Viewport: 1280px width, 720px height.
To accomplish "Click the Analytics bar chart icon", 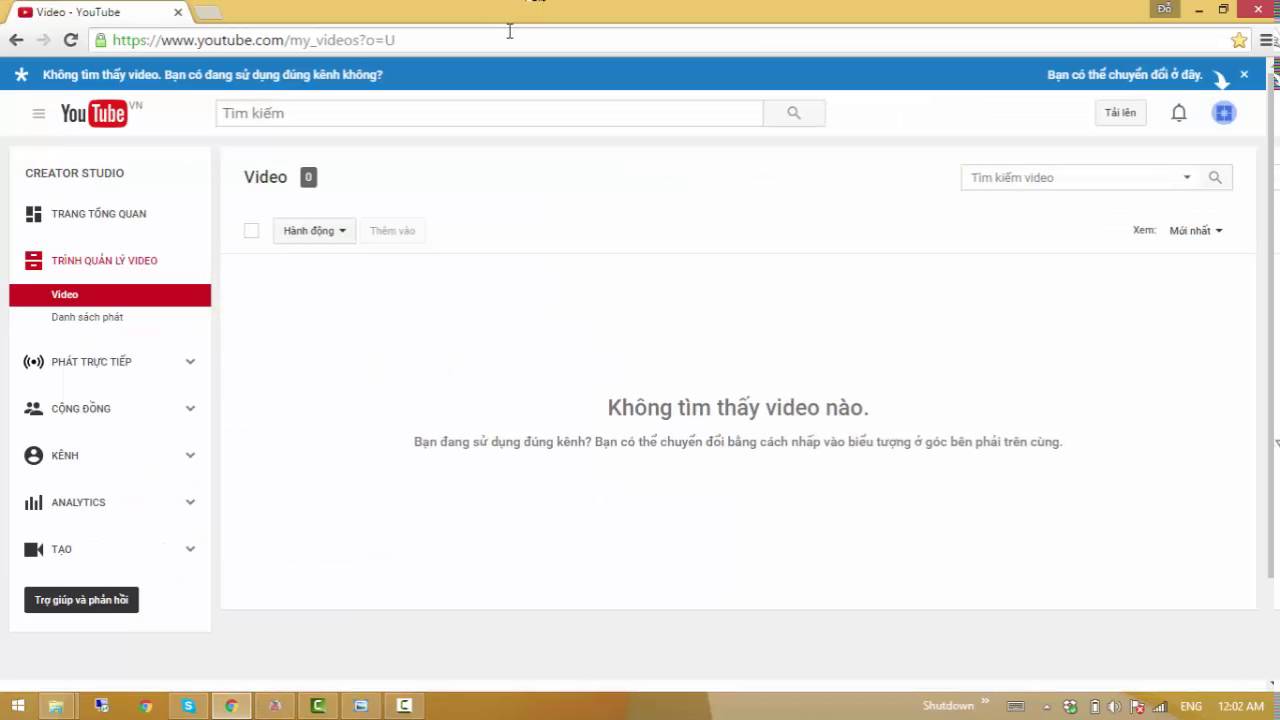I will click(33, 503).
